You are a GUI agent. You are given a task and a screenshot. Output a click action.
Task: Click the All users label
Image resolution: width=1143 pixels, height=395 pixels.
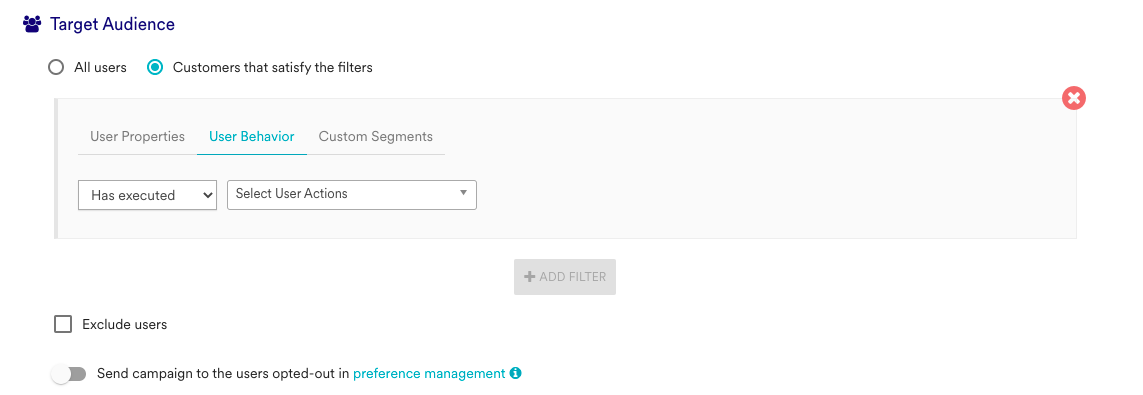[101, 67]
